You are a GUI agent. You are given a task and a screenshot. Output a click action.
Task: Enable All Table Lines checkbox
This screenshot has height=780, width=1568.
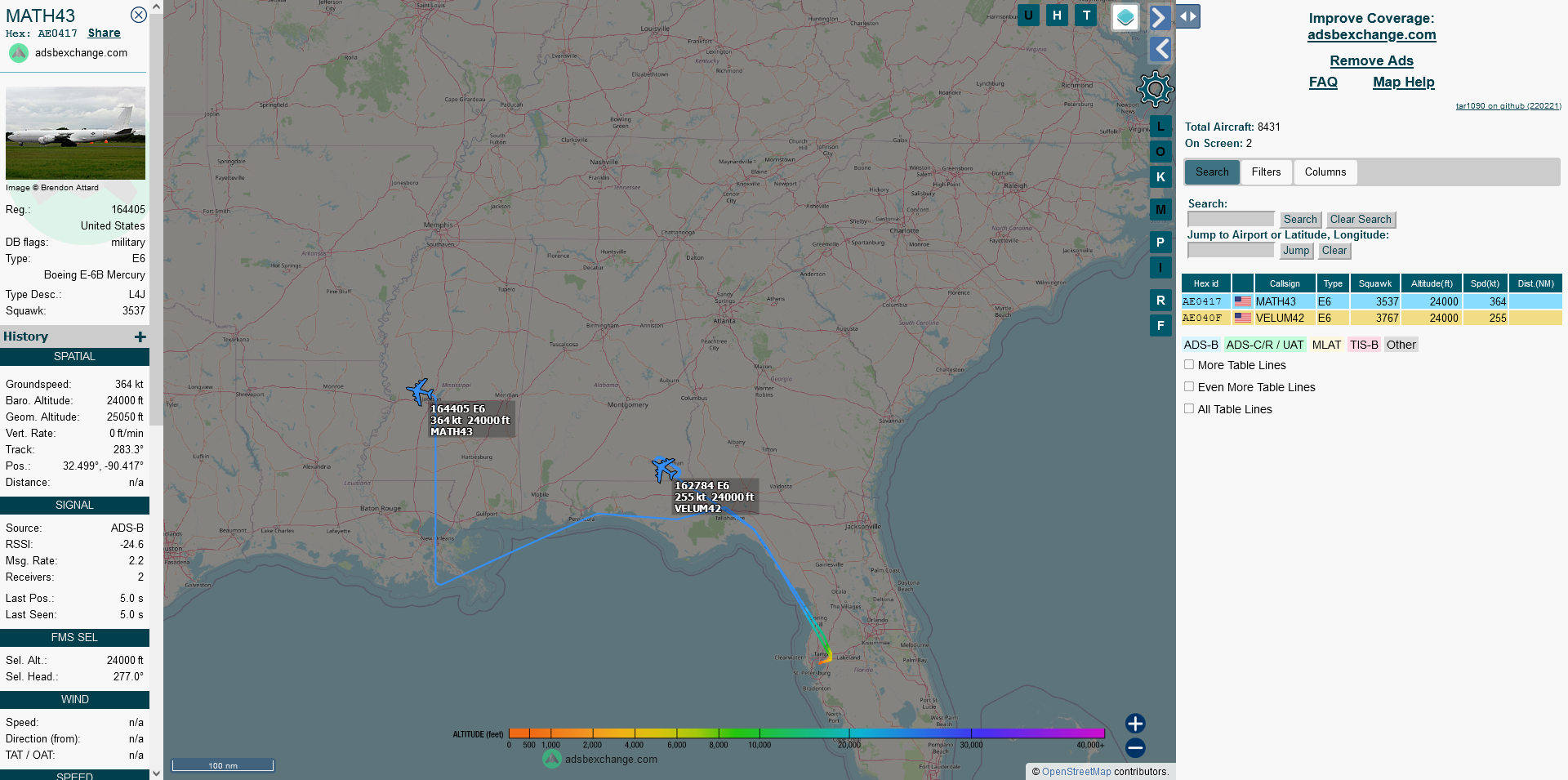[1189, 409]
